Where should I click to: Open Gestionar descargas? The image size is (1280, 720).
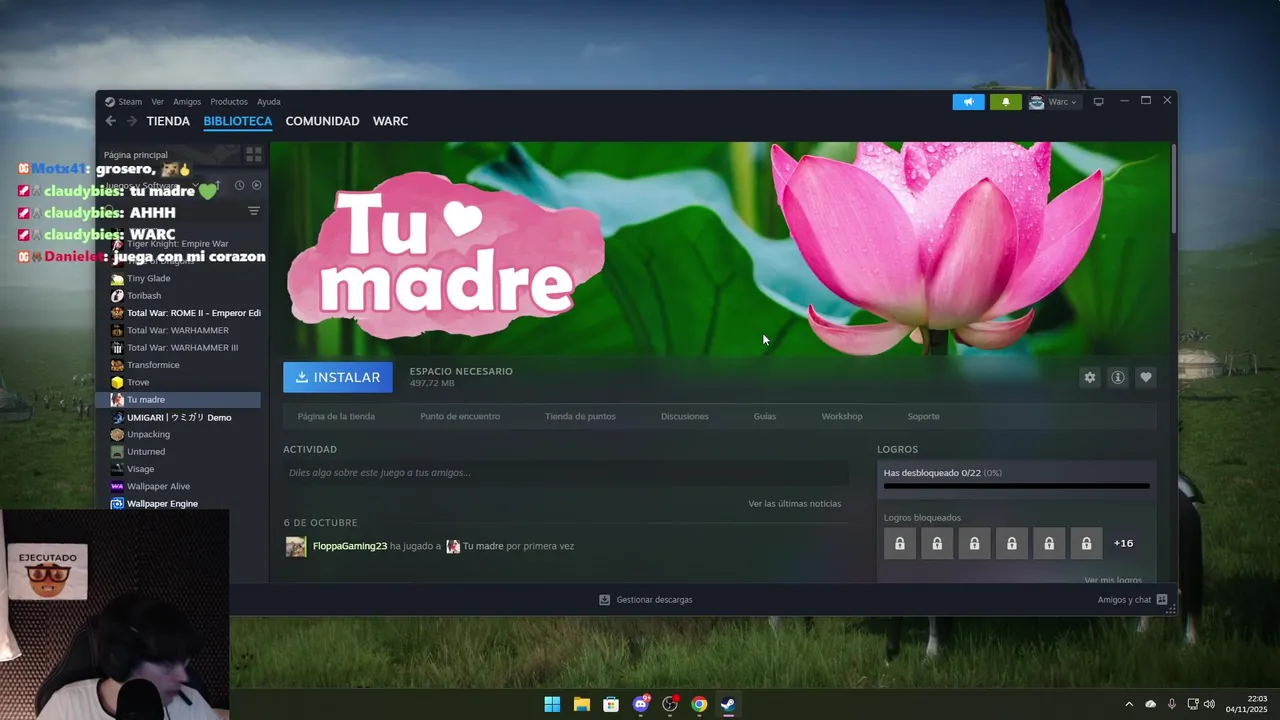click(x=645, y=600)
